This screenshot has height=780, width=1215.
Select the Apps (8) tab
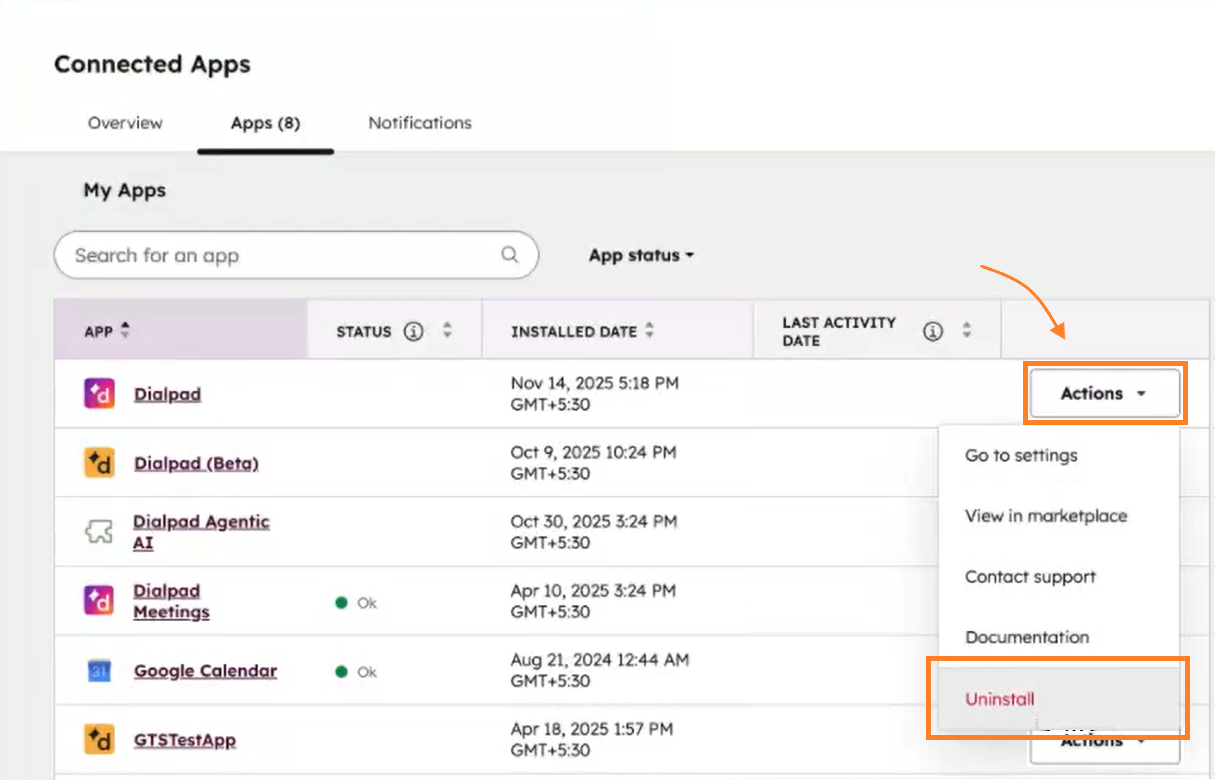tap(265, 123)
